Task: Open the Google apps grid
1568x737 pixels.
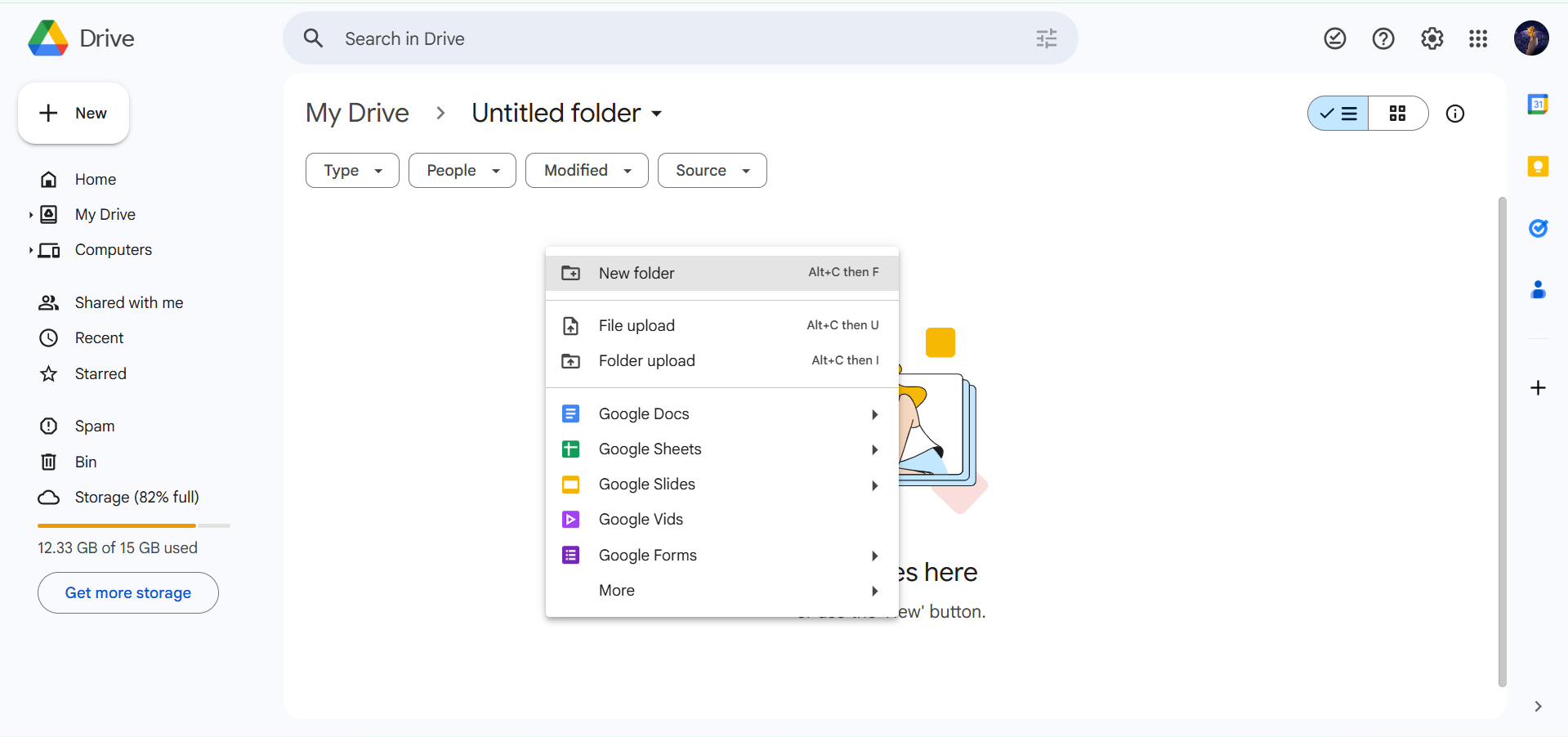Action: [x=1478, y=38]
